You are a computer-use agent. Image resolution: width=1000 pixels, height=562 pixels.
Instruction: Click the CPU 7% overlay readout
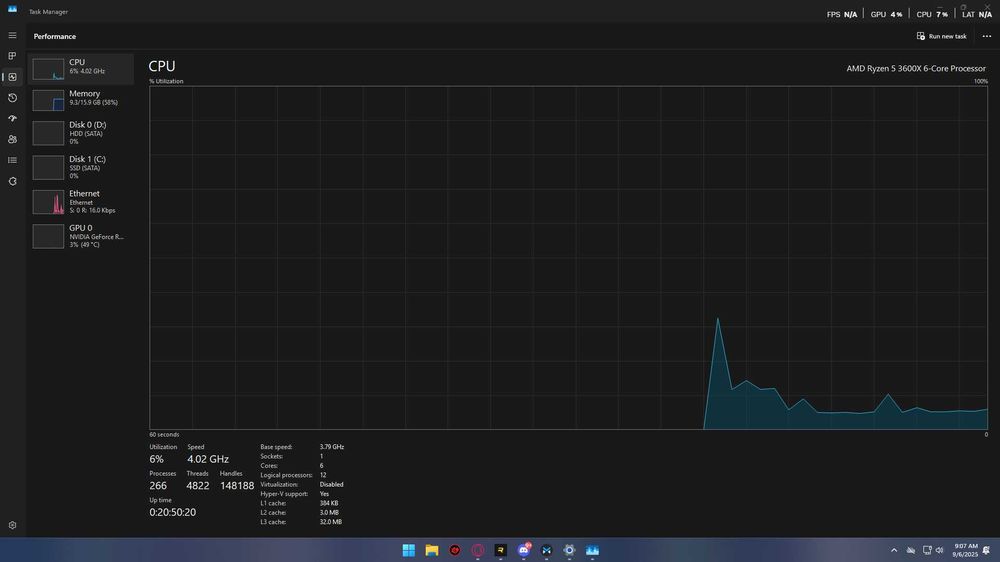point(932,15)
